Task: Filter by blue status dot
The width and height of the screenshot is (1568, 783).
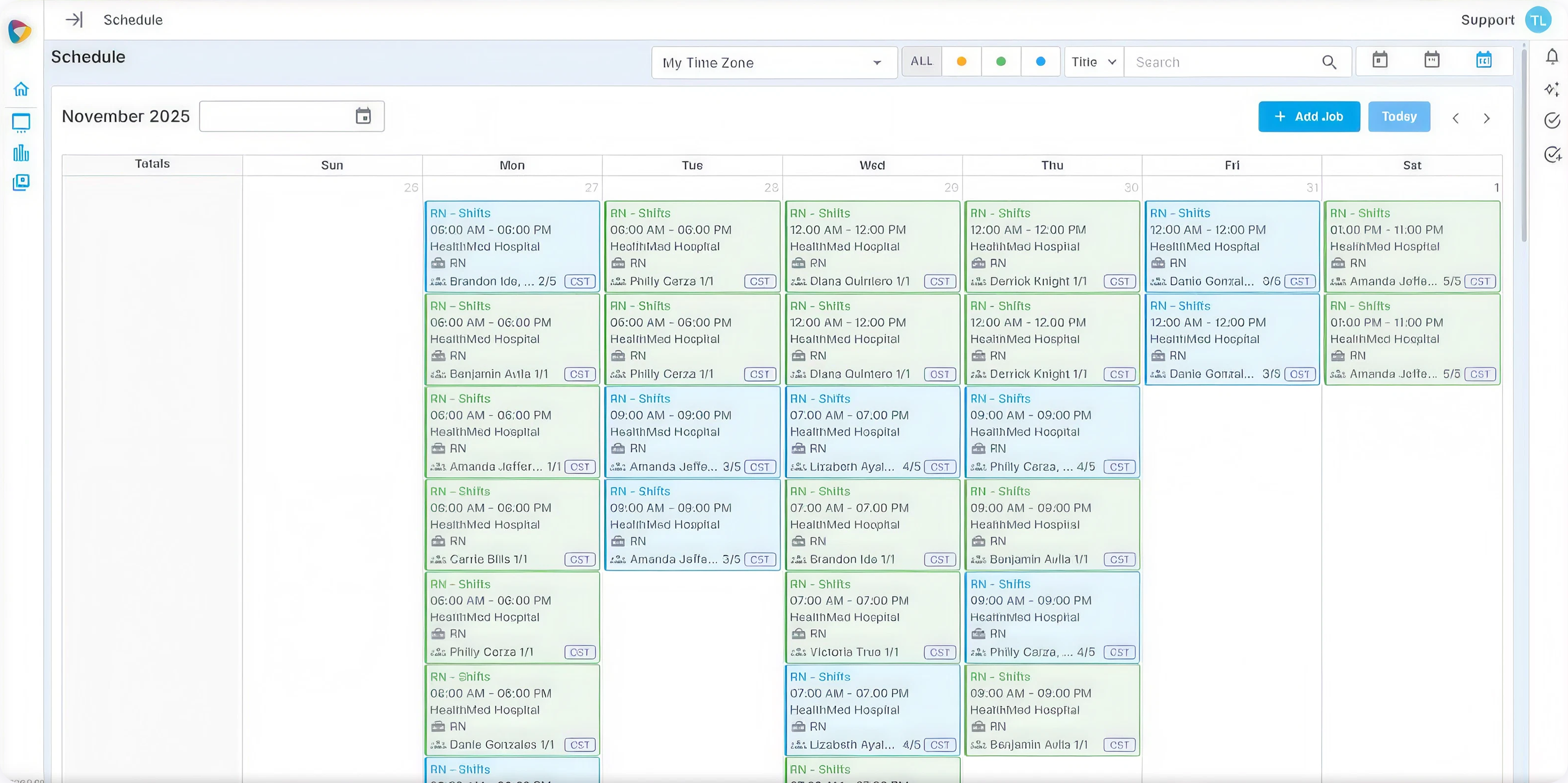Action: point(1040,62)
